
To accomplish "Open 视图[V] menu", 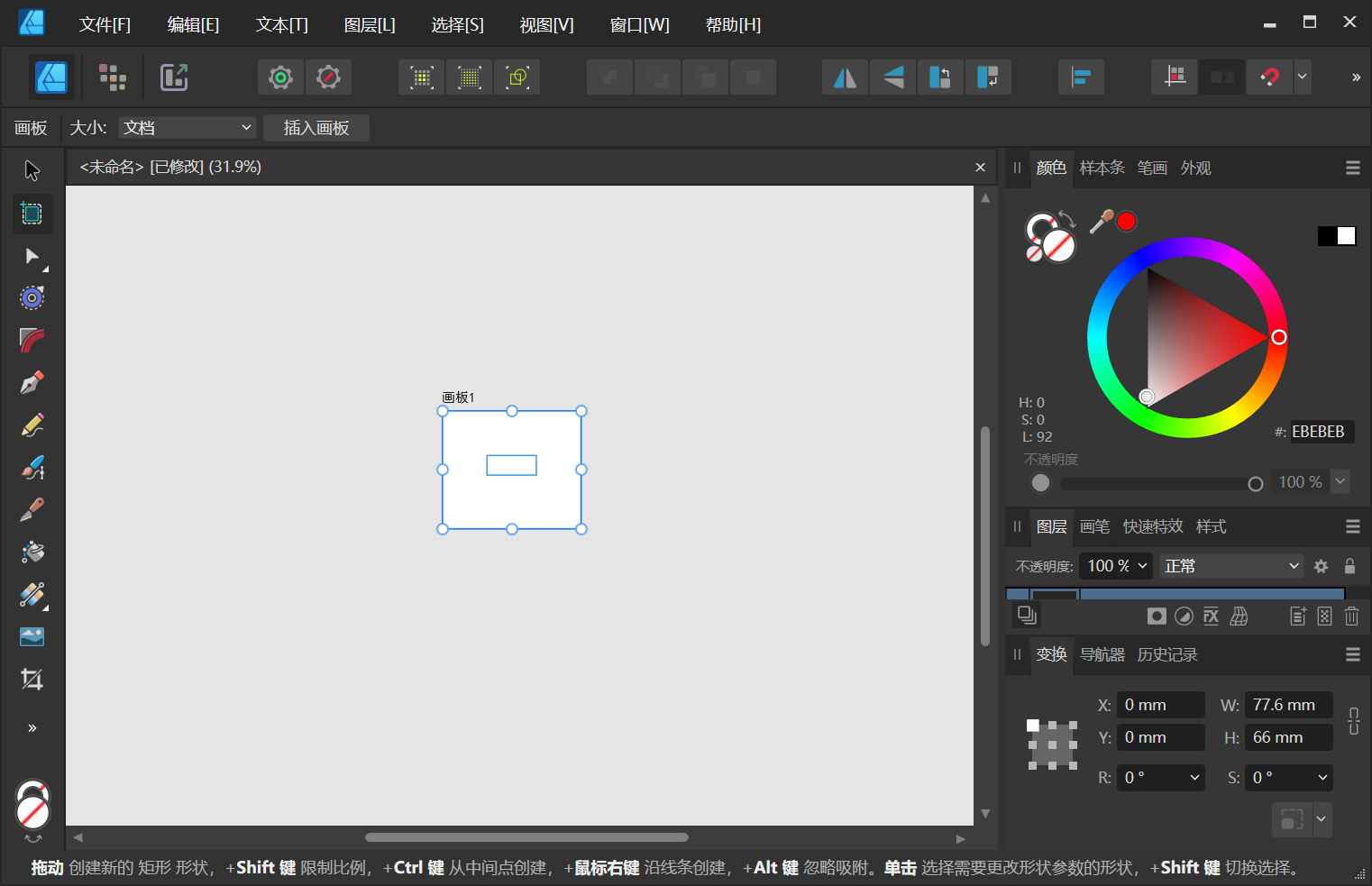I will [x=546, y=25].
